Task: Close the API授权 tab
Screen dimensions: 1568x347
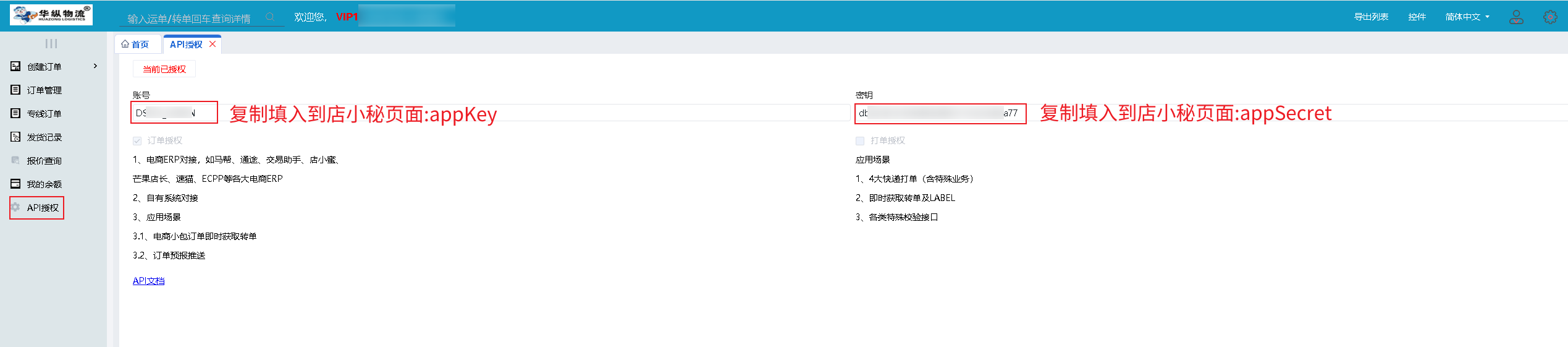Action: pos(213,44)
